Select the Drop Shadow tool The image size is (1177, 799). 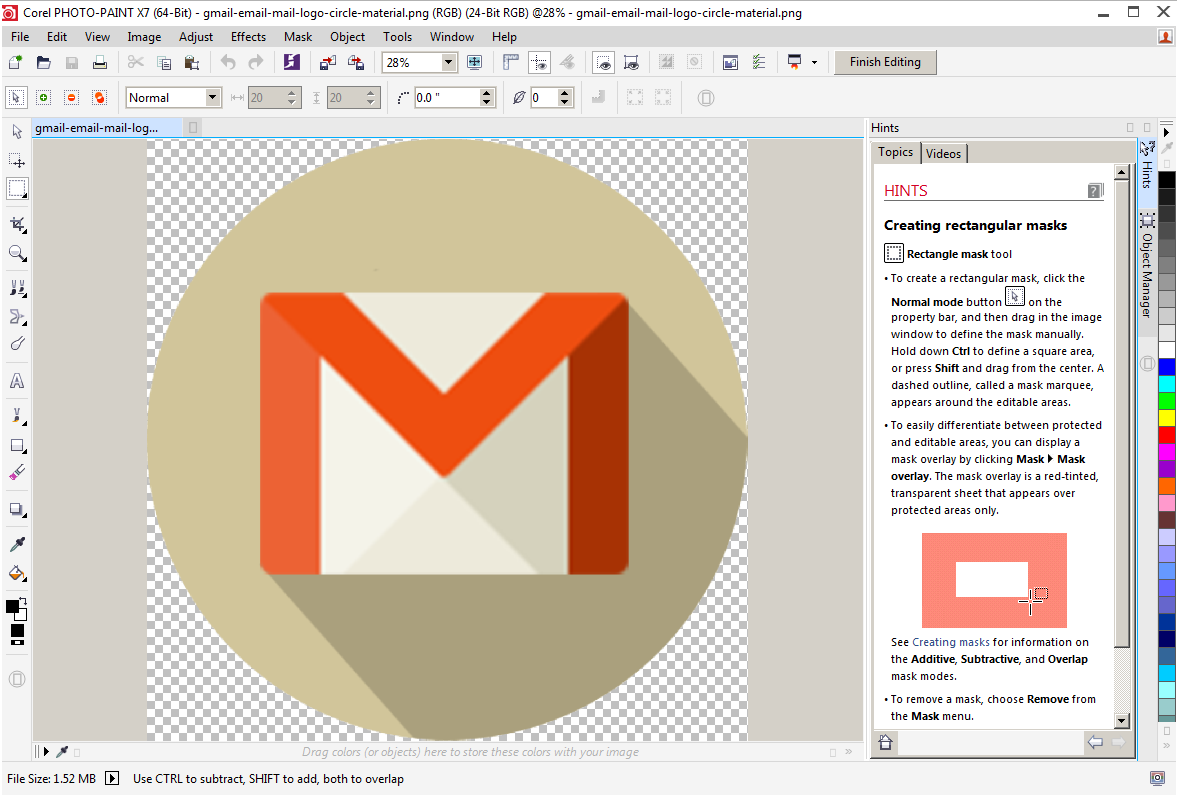point(17,509)
